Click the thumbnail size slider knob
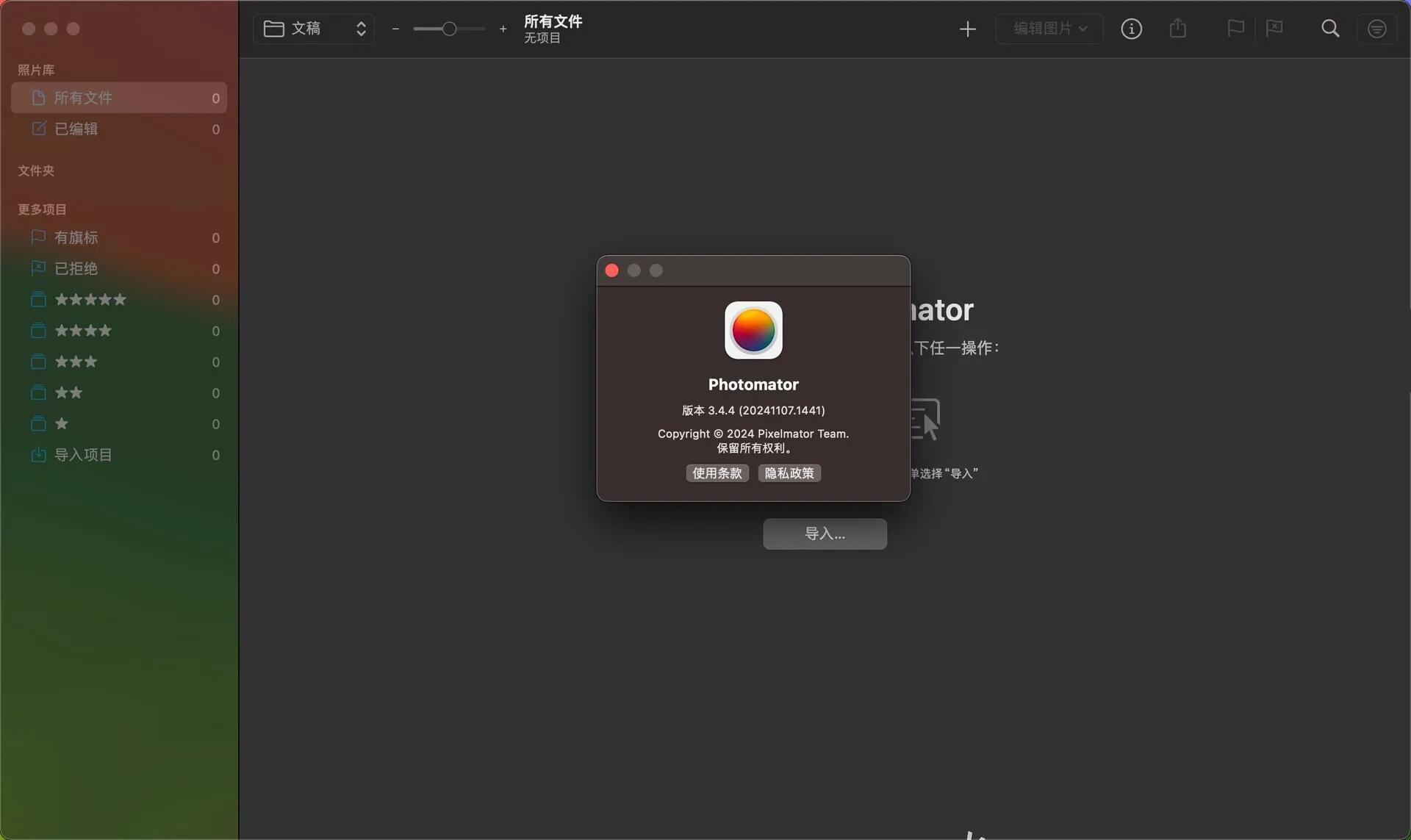Image resolution: width=1411 pixels, height=840 pixels. point(449,29)
